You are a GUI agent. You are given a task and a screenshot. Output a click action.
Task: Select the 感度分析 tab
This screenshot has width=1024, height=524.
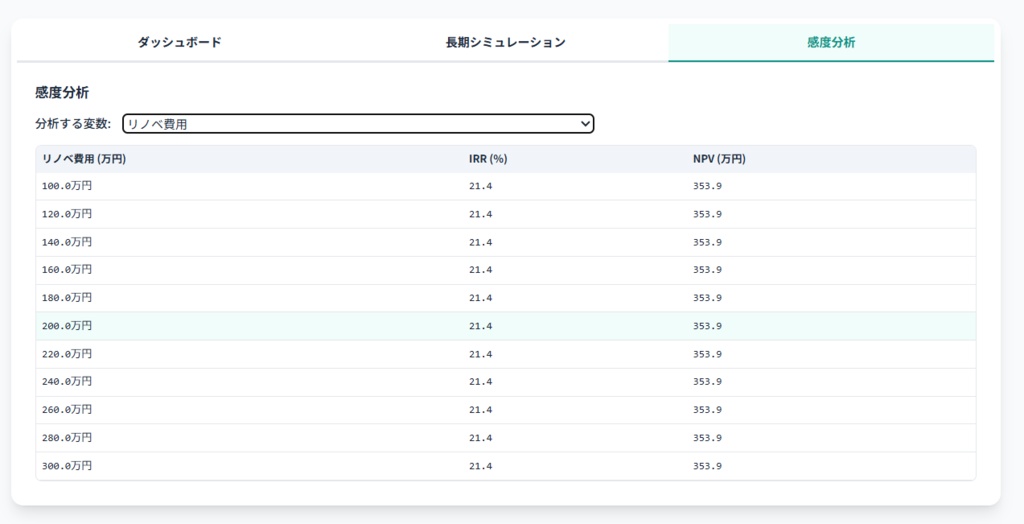(x=831, y=43)
